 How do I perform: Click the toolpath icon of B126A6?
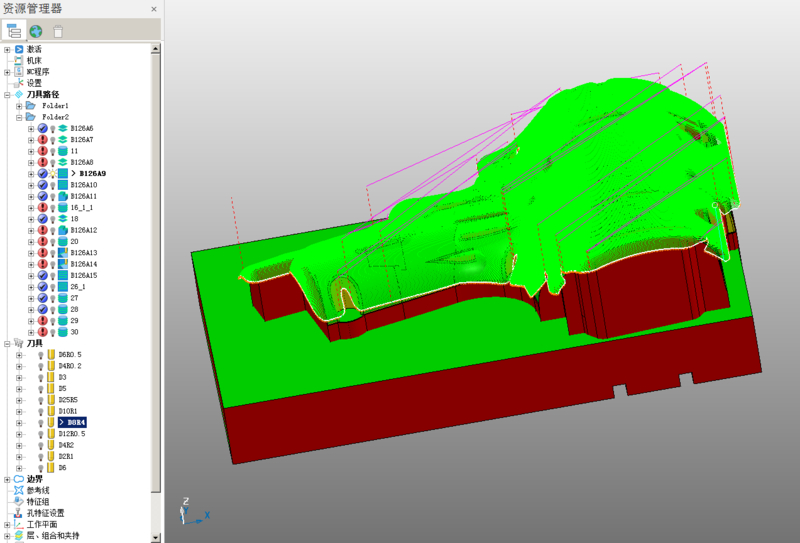[63, 128]
